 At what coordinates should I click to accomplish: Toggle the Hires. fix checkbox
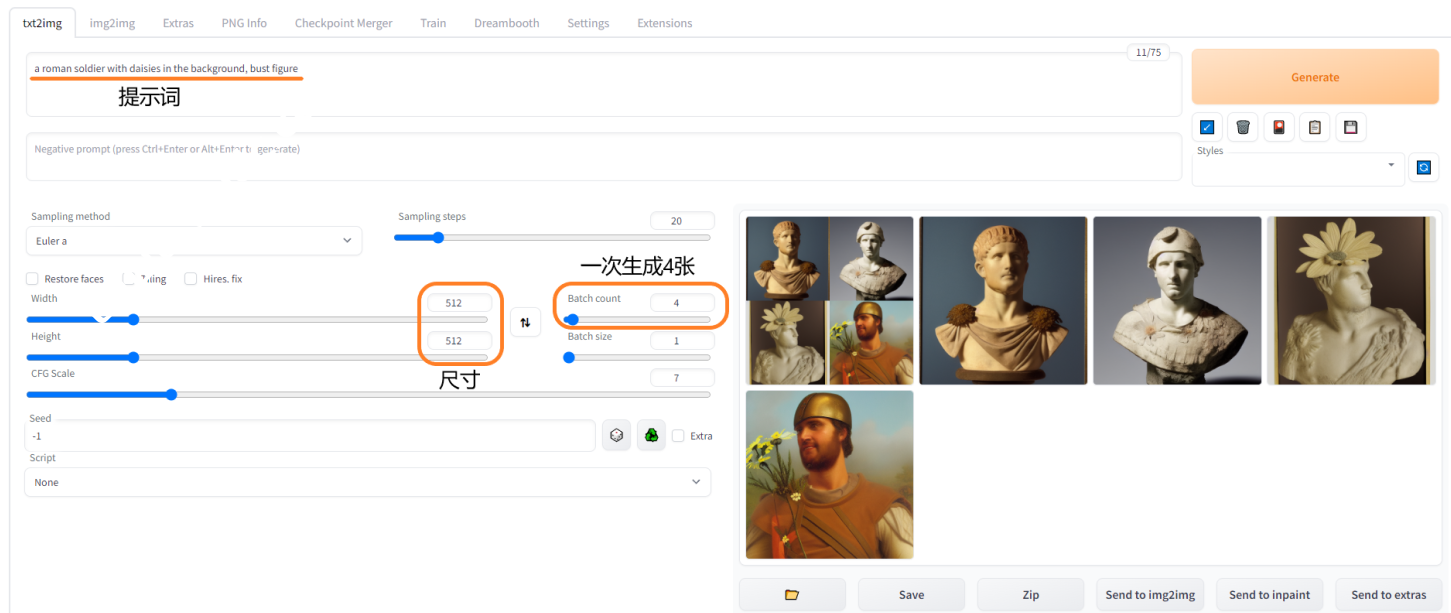(x=191, y=279)
